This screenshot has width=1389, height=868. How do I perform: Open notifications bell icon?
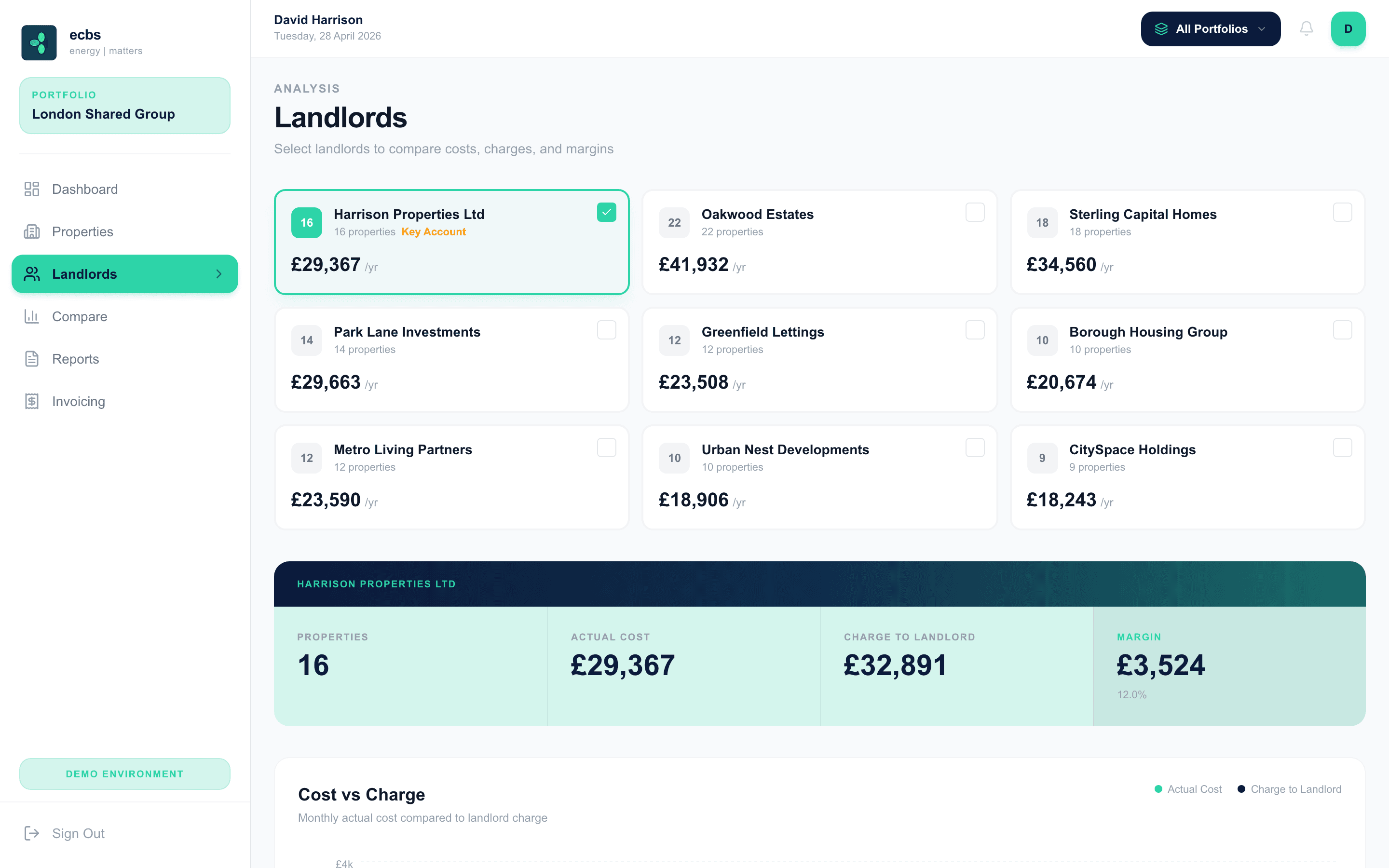[1307, 29]
